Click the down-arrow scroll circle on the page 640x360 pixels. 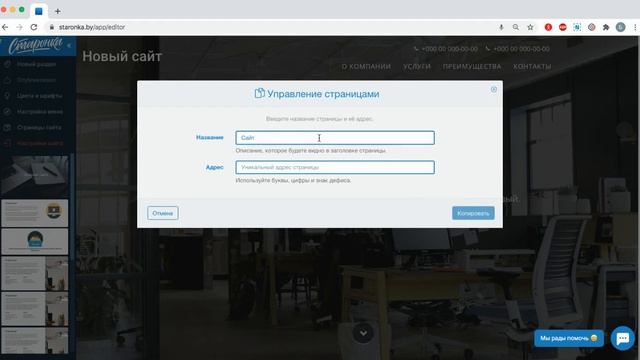click(x=363, y=333)
